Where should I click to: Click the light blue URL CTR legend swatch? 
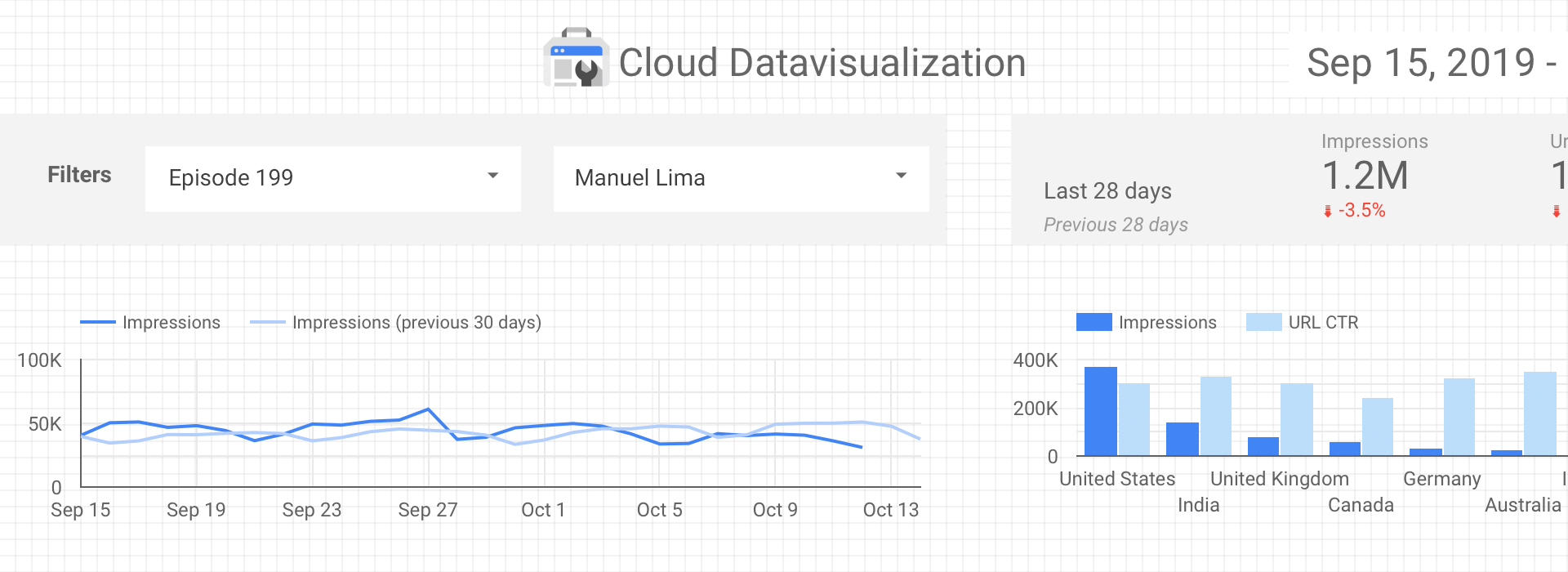pyautogui.click(x=1263, y=322)
